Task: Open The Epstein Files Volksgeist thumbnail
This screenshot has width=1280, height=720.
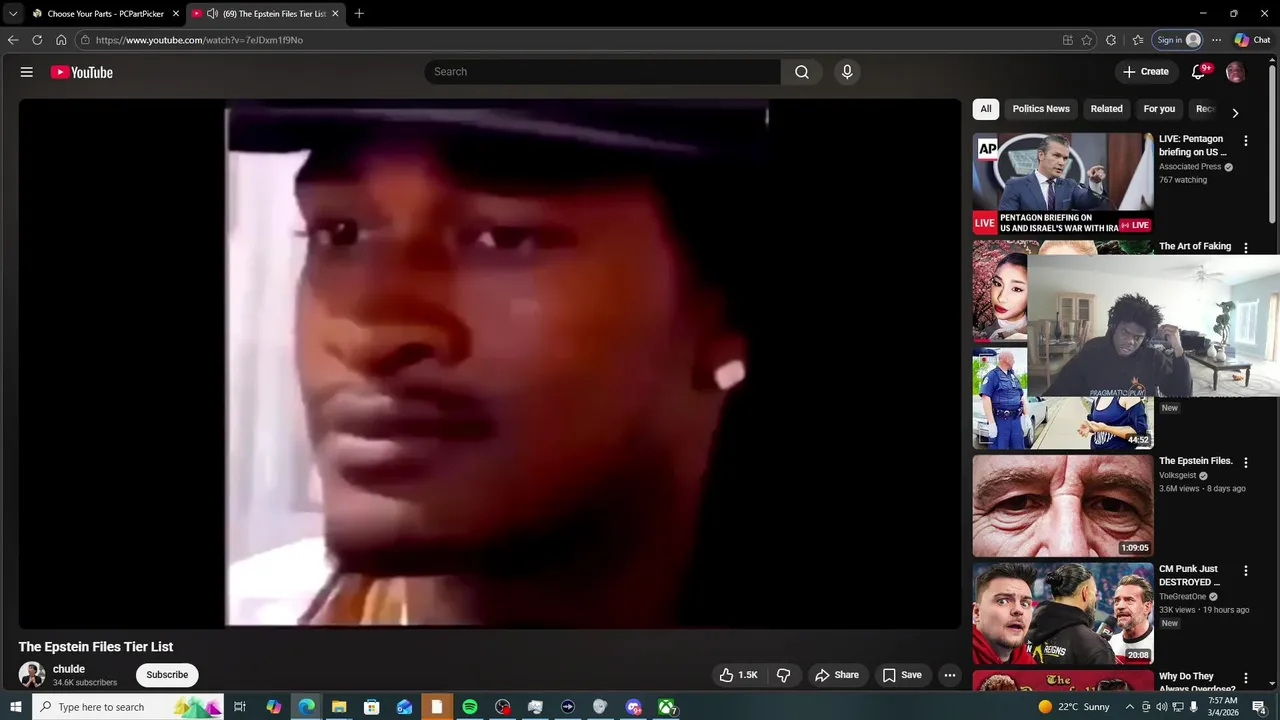Action: [x=1063, y=506]
